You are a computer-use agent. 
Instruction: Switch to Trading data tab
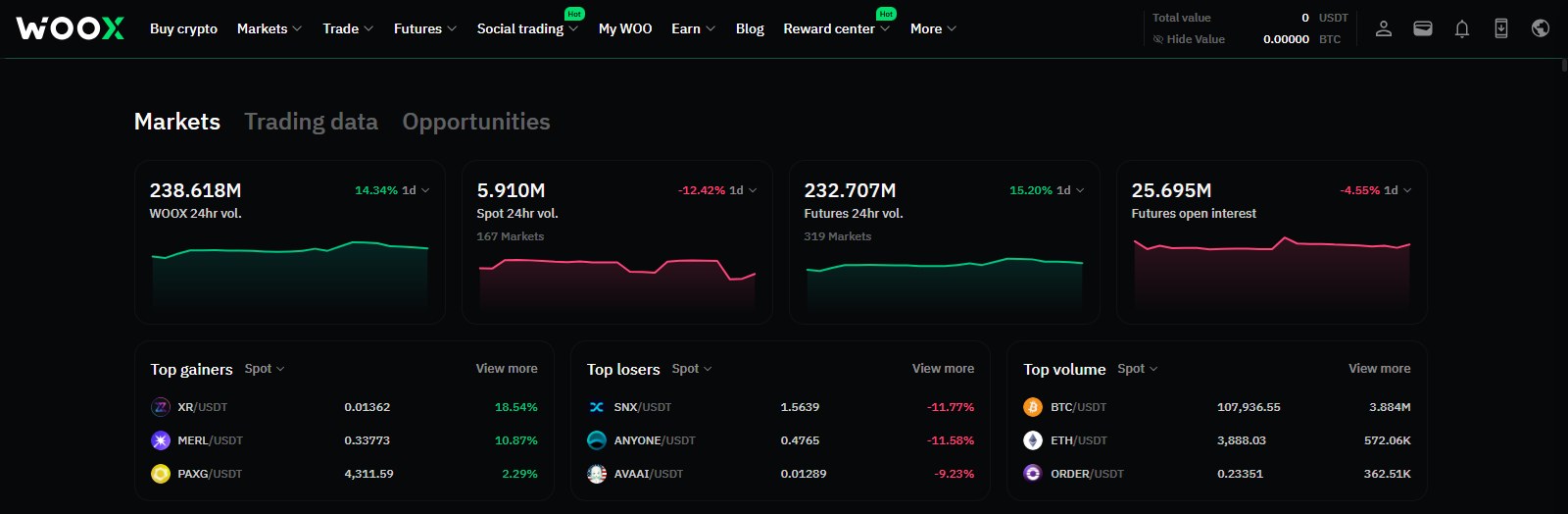coord(311,122)
